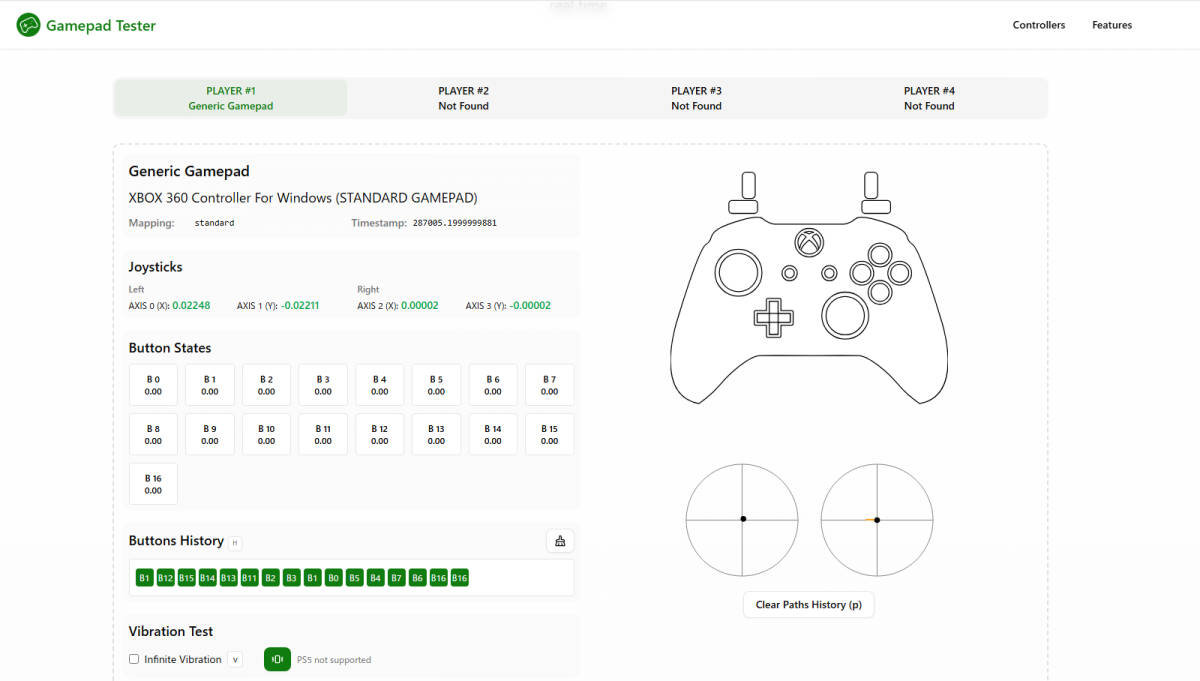Click the B12 badge in buttons history
The image size is (1200, 681).
point(166,578)
